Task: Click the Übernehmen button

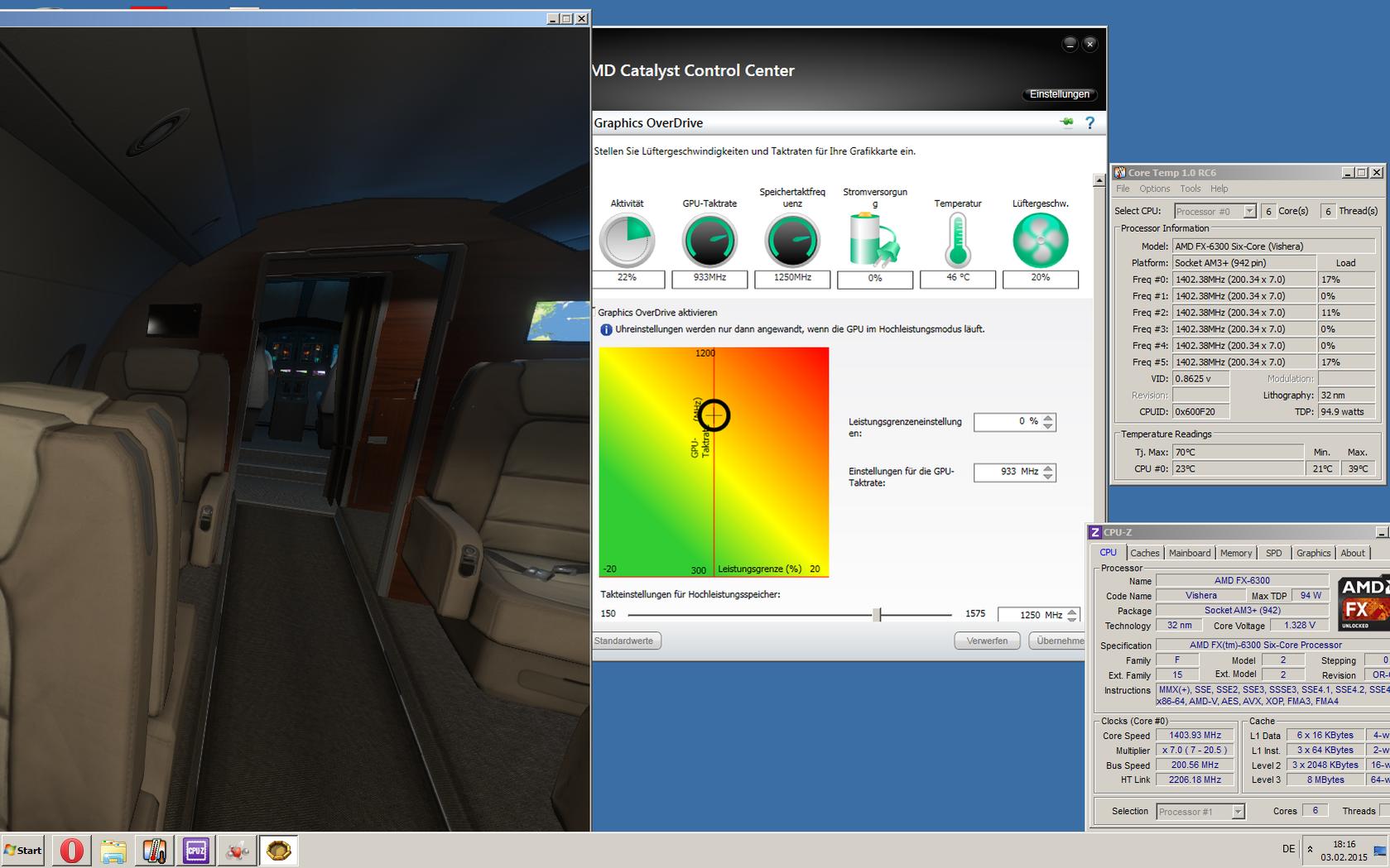Action: (x=1058, y=640)
